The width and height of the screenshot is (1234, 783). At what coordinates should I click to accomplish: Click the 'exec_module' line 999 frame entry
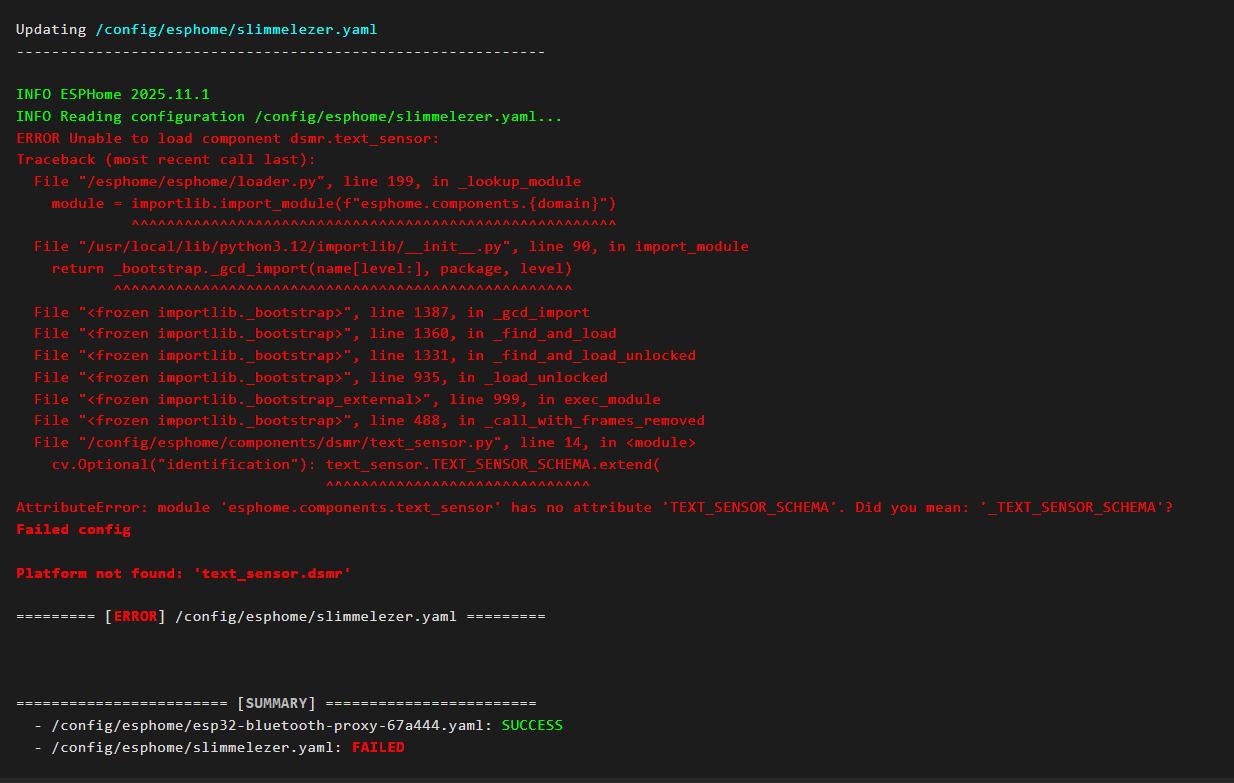click(x=347, y=399)
